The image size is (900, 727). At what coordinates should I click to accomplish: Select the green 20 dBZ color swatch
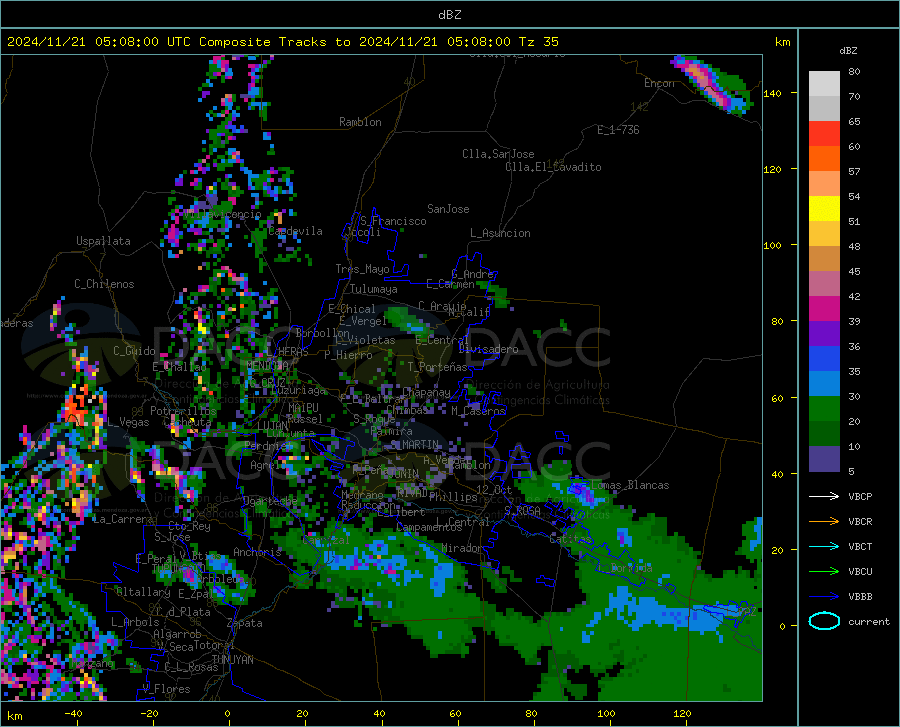(824, 409)
